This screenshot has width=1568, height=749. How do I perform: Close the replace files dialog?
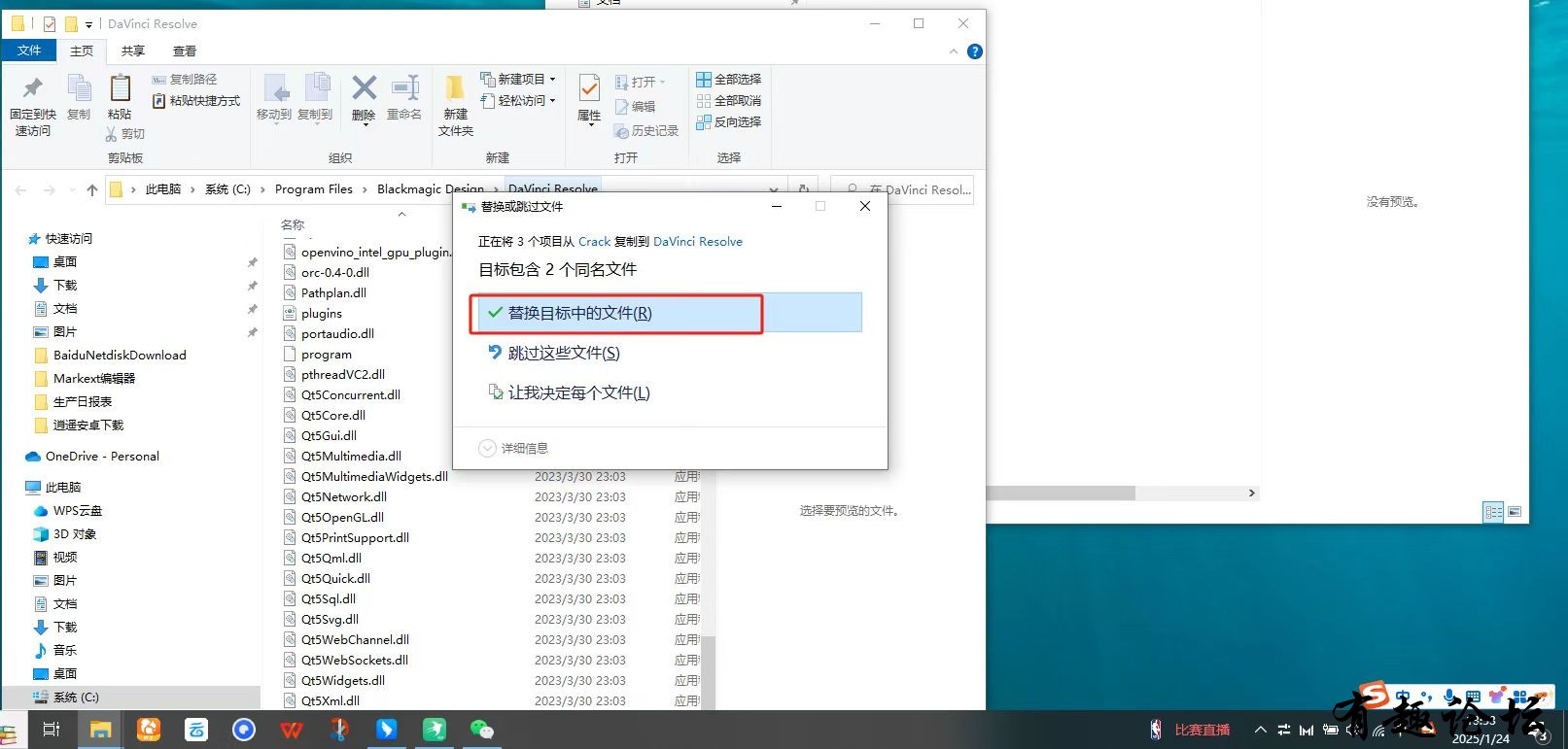click(x=865, y=206)
